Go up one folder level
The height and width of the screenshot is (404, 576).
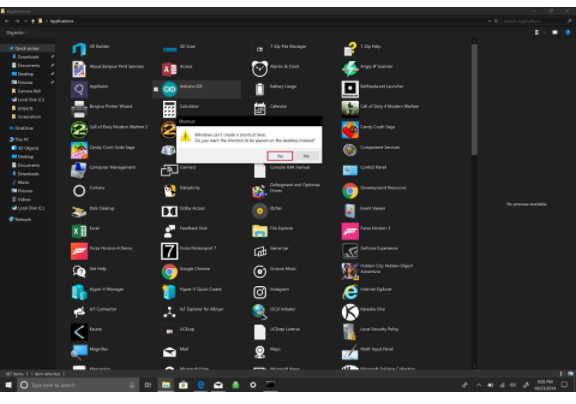[33, 21]
